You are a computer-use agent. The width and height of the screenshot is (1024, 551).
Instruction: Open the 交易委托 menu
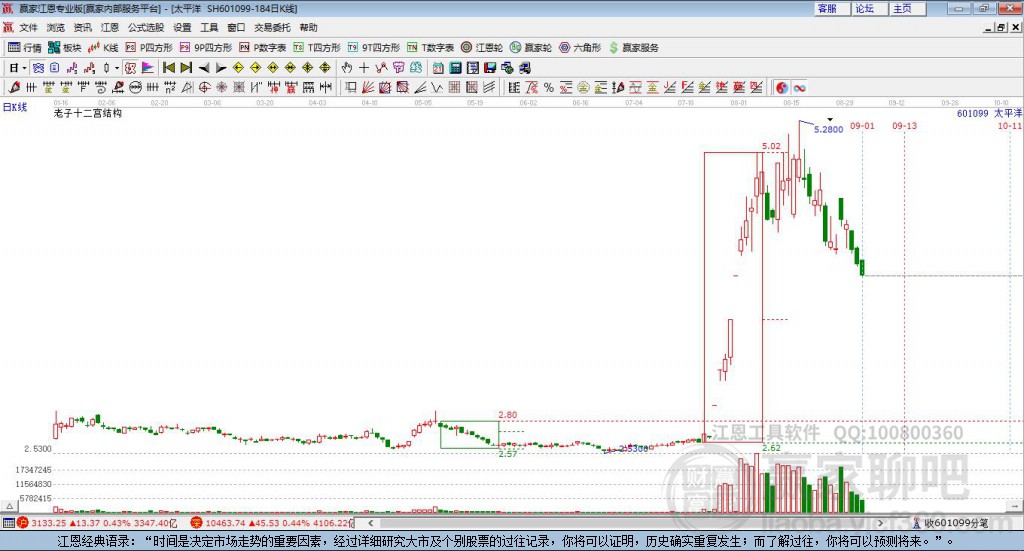tap(272, 27)
